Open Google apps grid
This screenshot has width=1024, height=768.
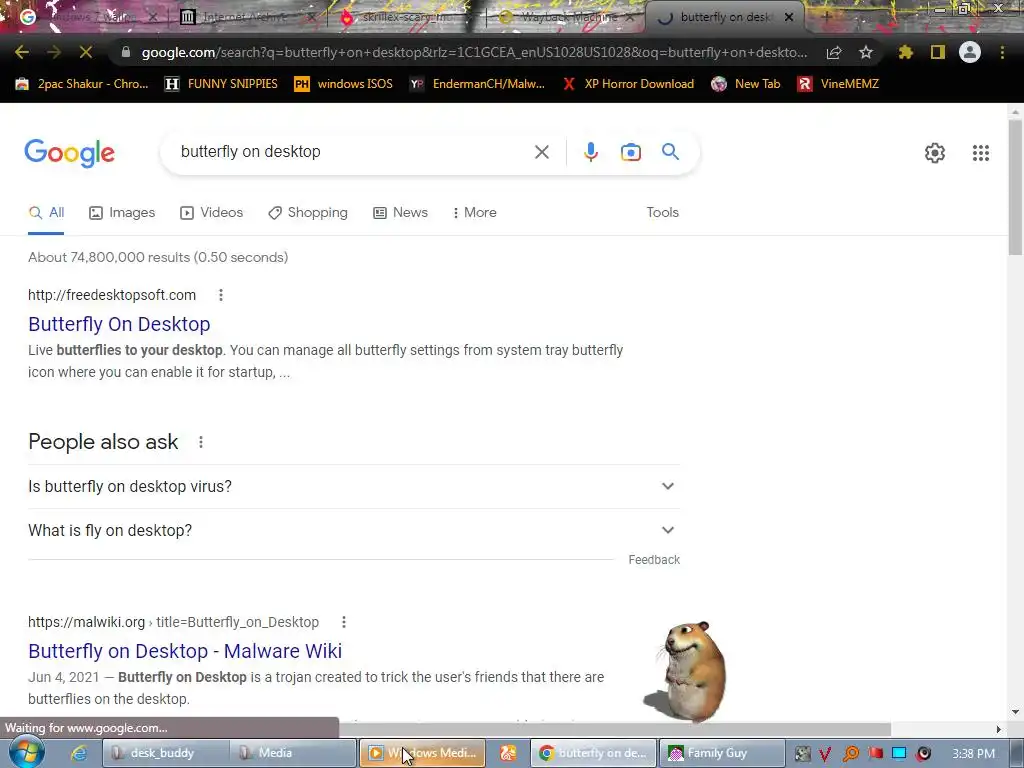pyautogui.click(x=980, y=153)
